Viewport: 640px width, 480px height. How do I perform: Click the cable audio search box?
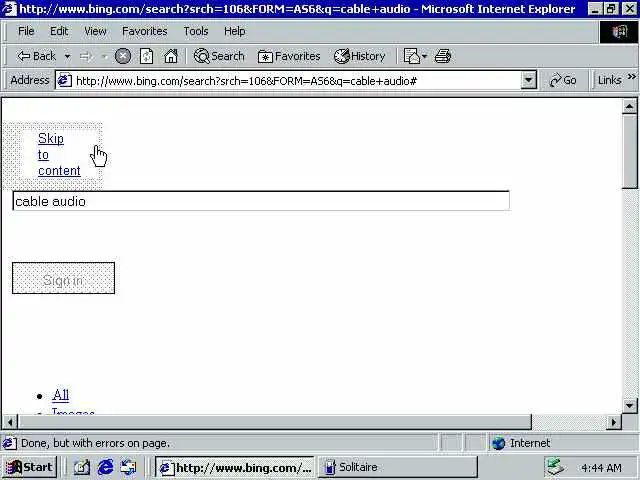[261, 201]
